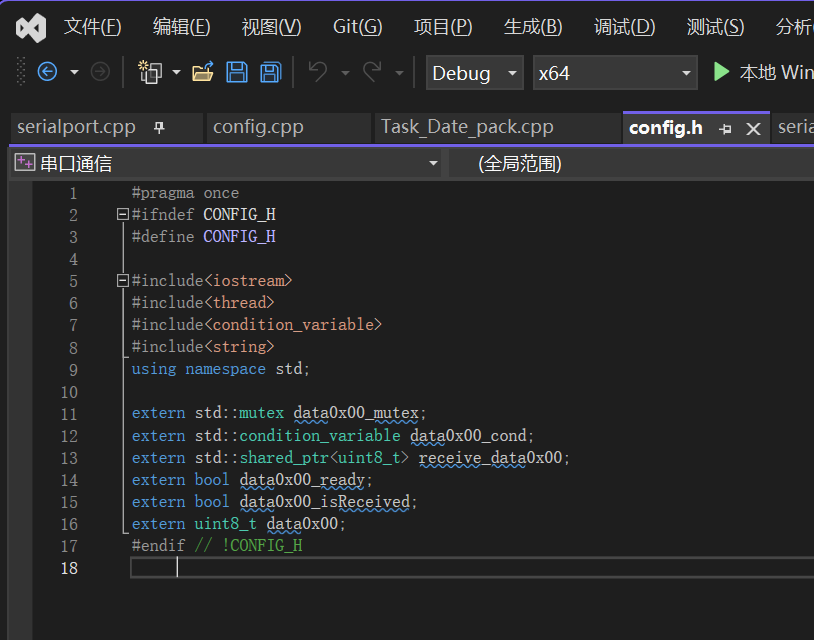
Task: Start debugging with the green play icon
Action: pyautogui.click(x=721, y=72)
